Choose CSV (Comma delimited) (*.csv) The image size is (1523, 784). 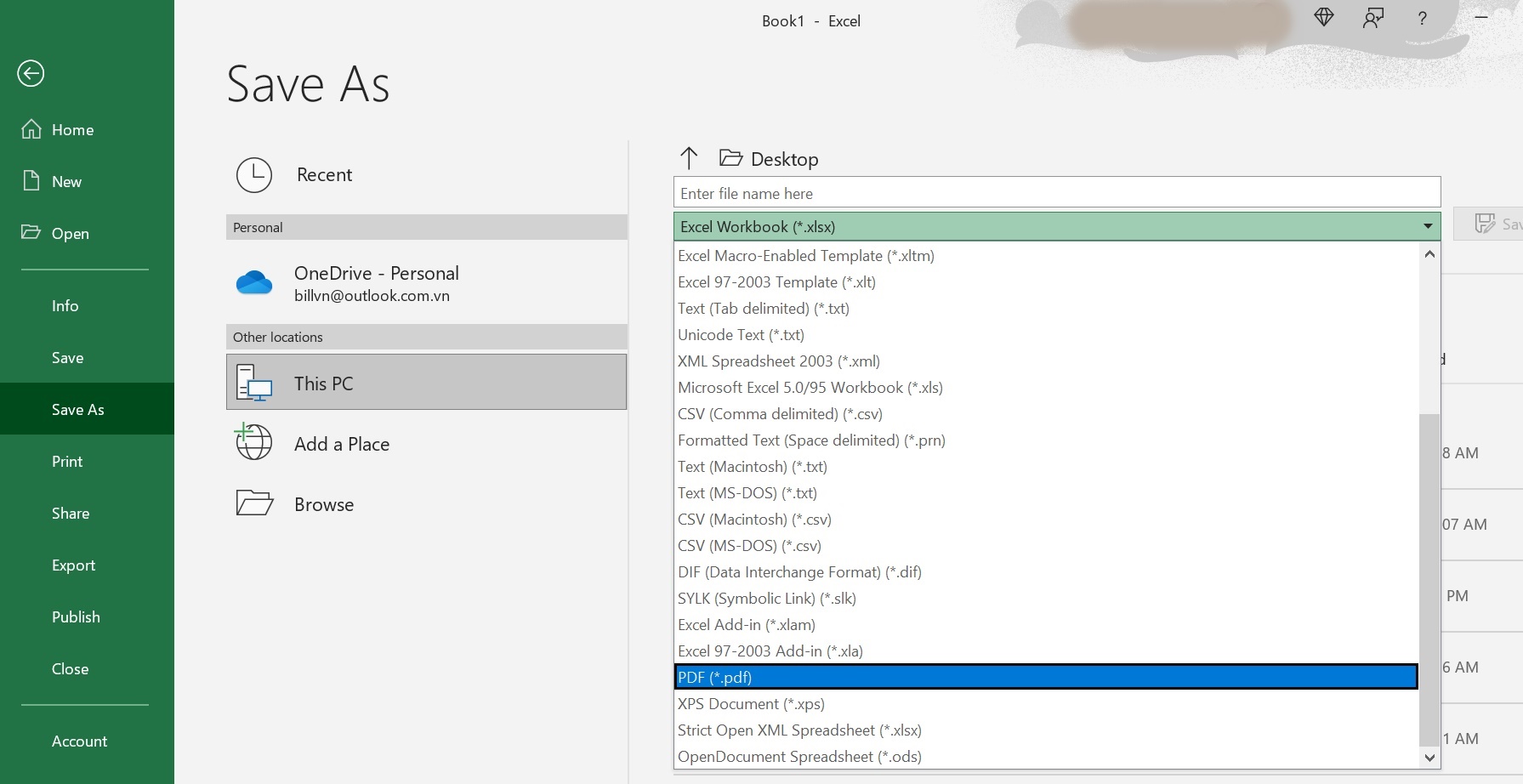click(1046, 413)
